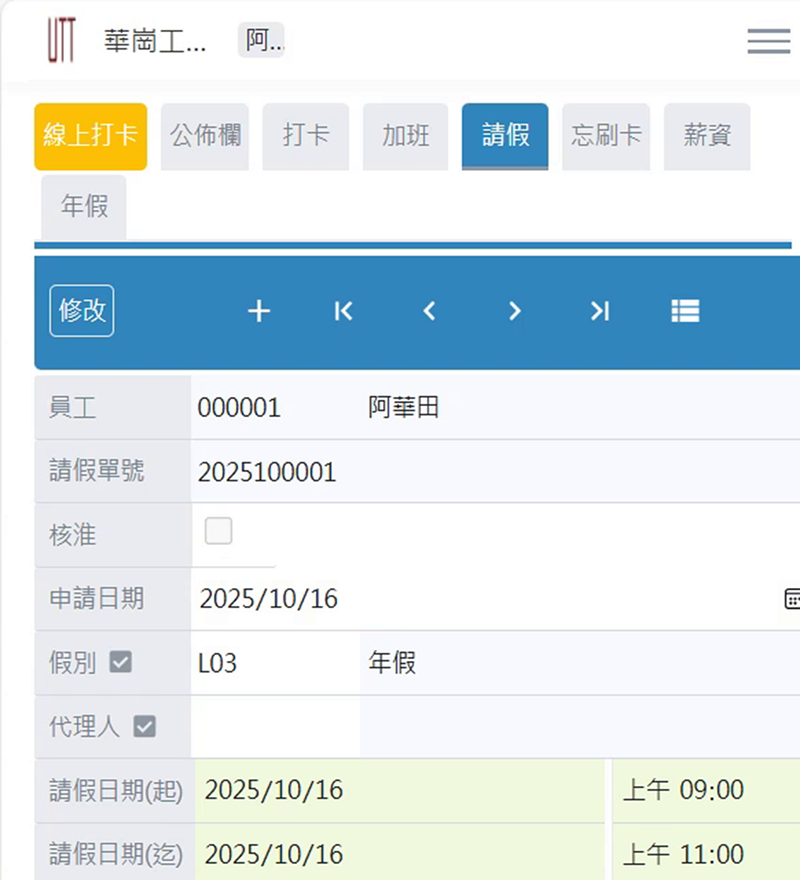Click the 員工 field label
800x880 pixels.
coord(72,407)
